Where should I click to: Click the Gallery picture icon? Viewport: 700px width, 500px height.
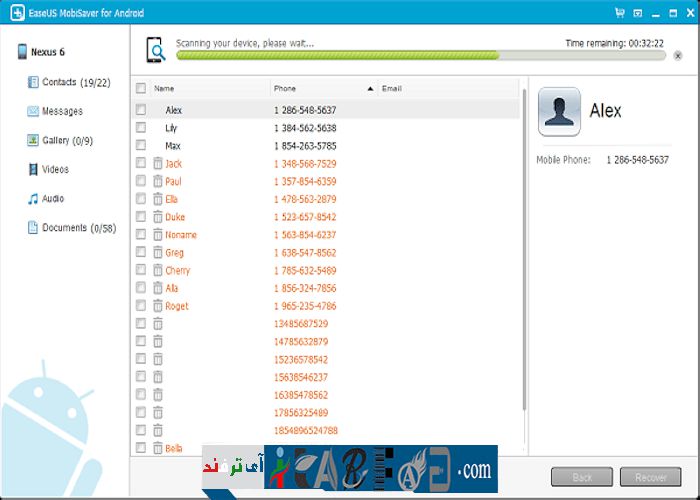(x=33, y=141)
